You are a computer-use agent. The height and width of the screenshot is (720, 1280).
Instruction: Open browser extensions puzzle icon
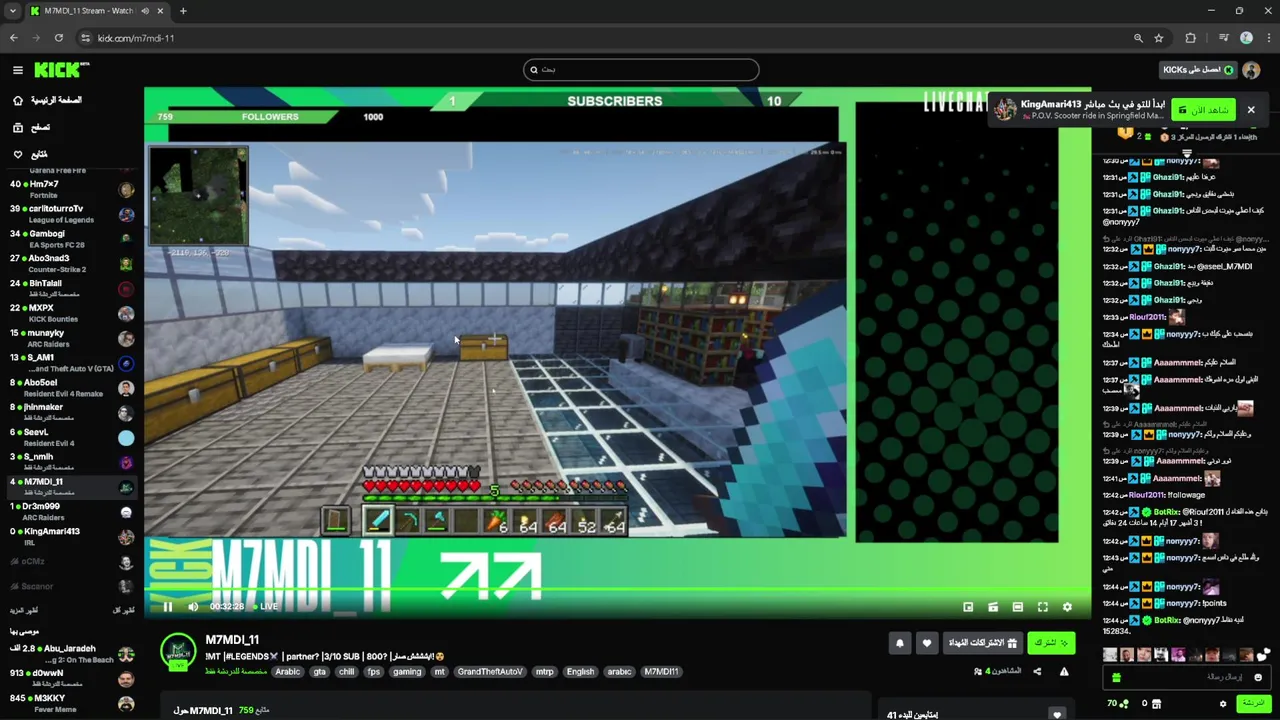[x=1190, y=38]
